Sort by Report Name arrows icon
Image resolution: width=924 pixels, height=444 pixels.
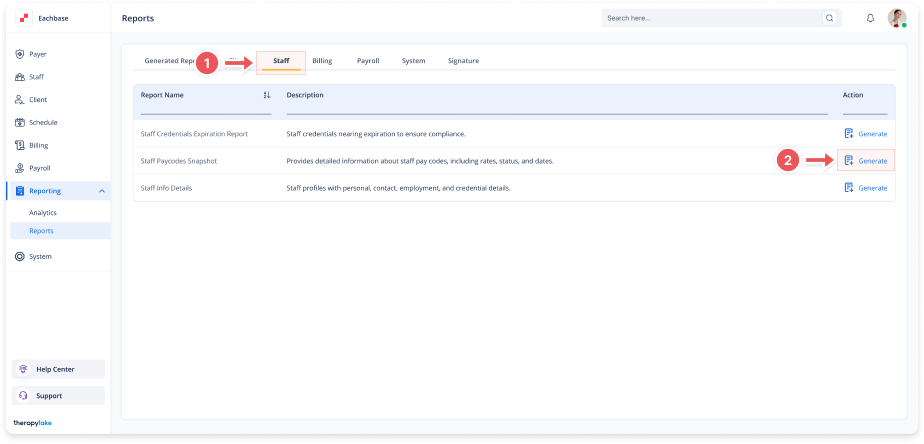266,95
